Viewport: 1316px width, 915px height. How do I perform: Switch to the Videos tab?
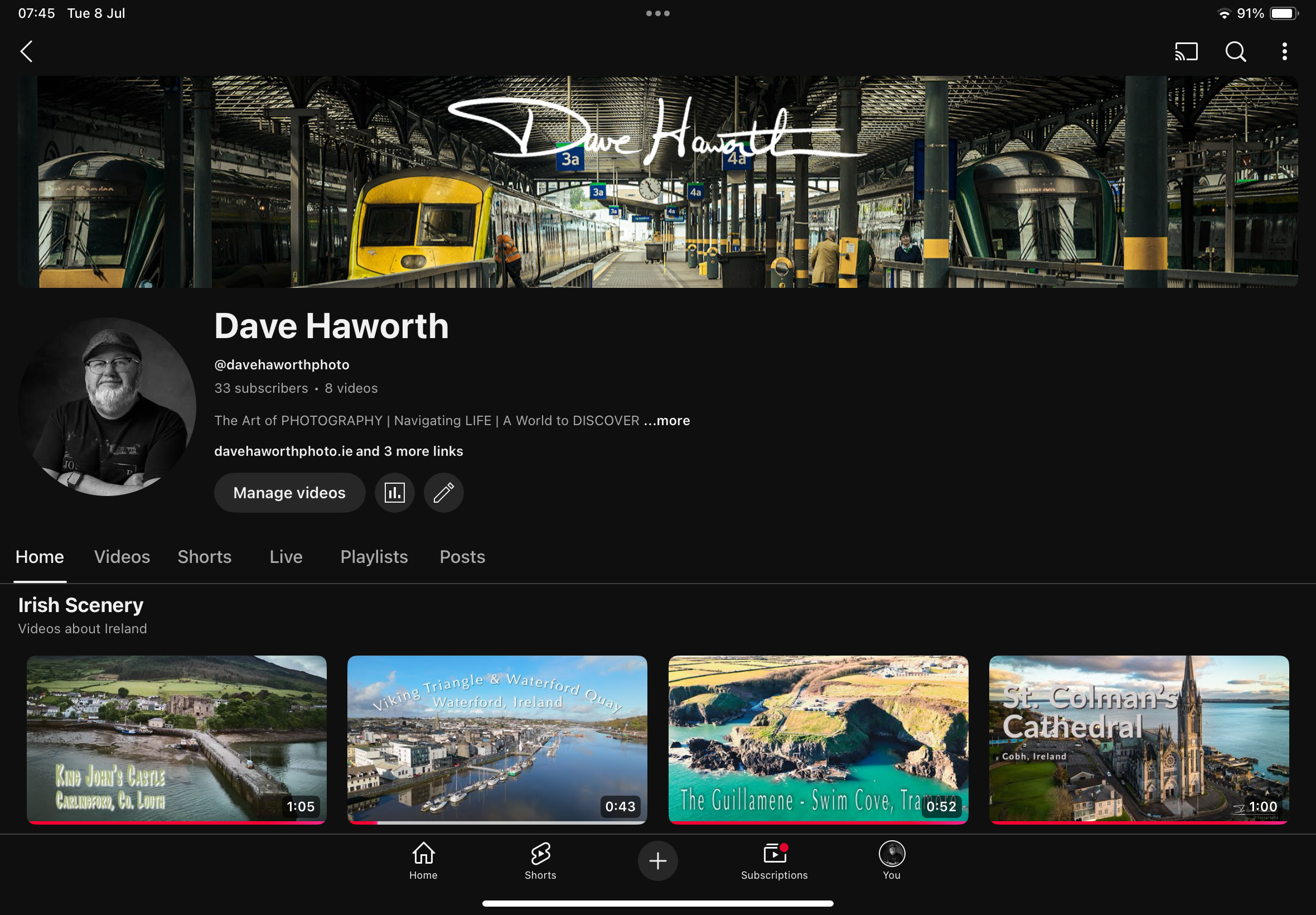[122, 557]
